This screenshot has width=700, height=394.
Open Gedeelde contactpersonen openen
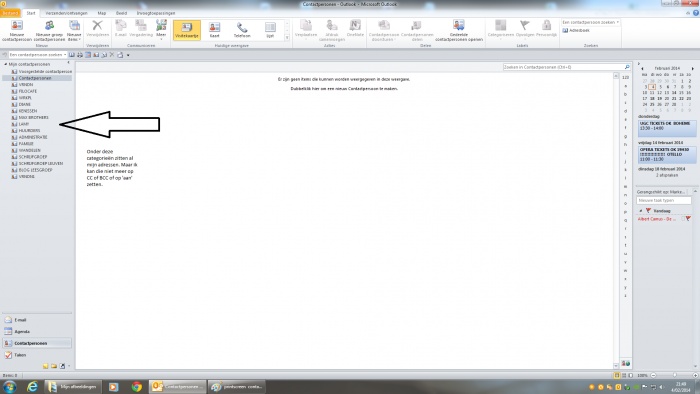point(459,31)
